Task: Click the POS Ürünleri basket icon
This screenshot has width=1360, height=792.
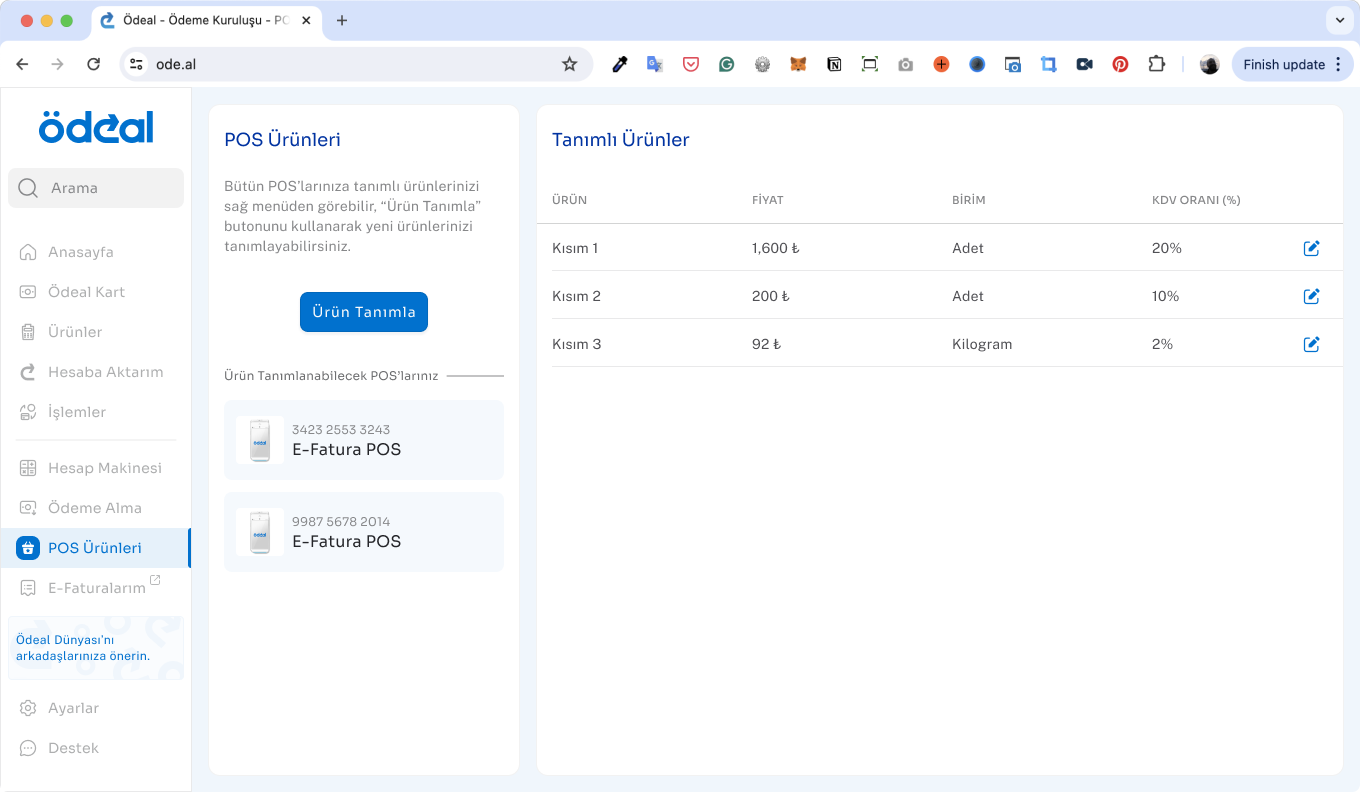Action: pyautogui.click(x=28, y=548)
